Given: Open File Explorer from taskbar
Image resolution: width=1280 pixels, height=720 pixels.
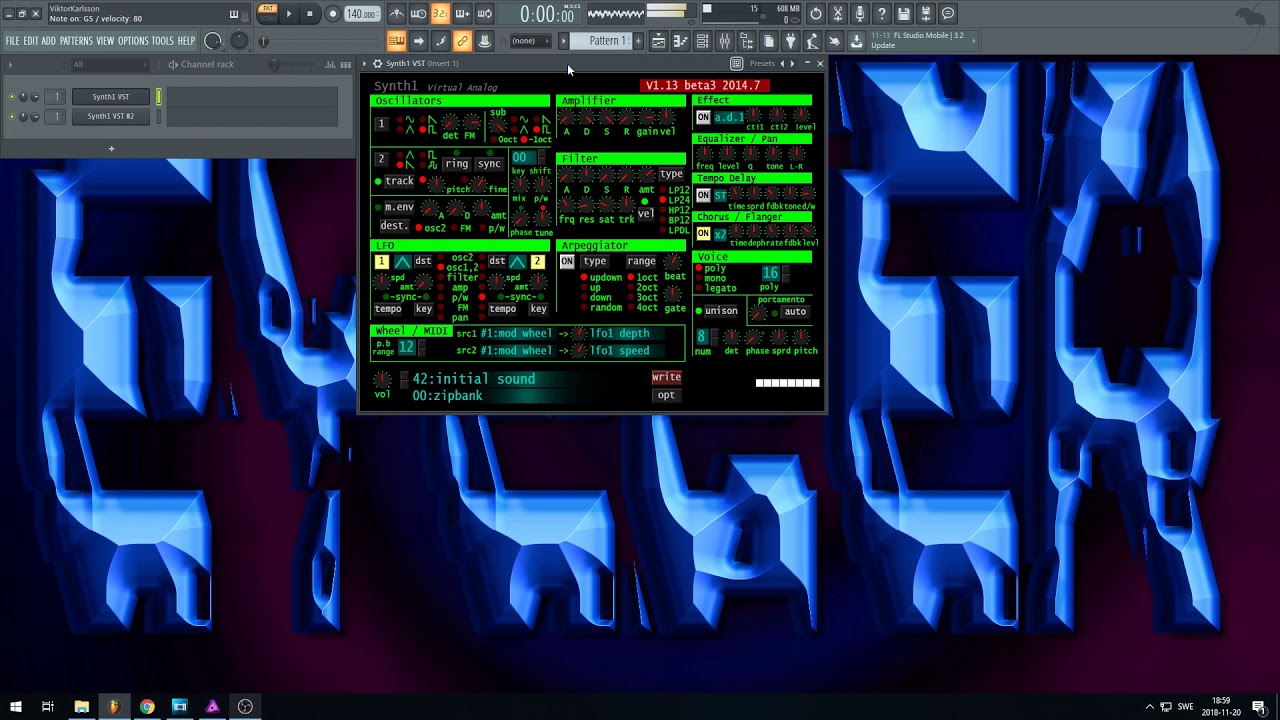Looking at the screenshot, I should coord(82,707).
